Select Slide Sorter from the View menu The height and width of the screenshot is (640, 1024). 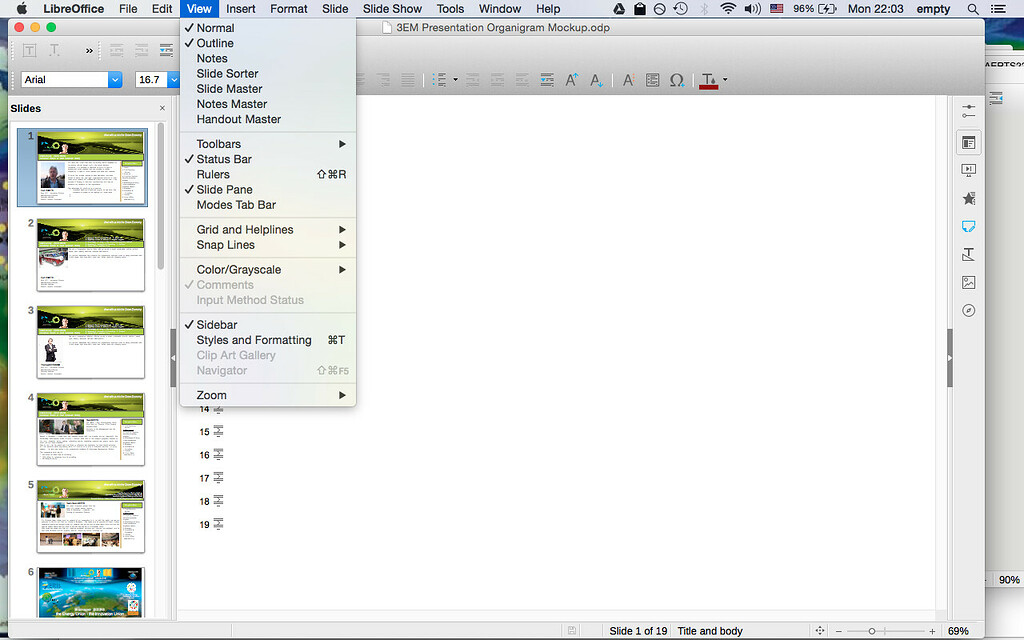(228, 73)
